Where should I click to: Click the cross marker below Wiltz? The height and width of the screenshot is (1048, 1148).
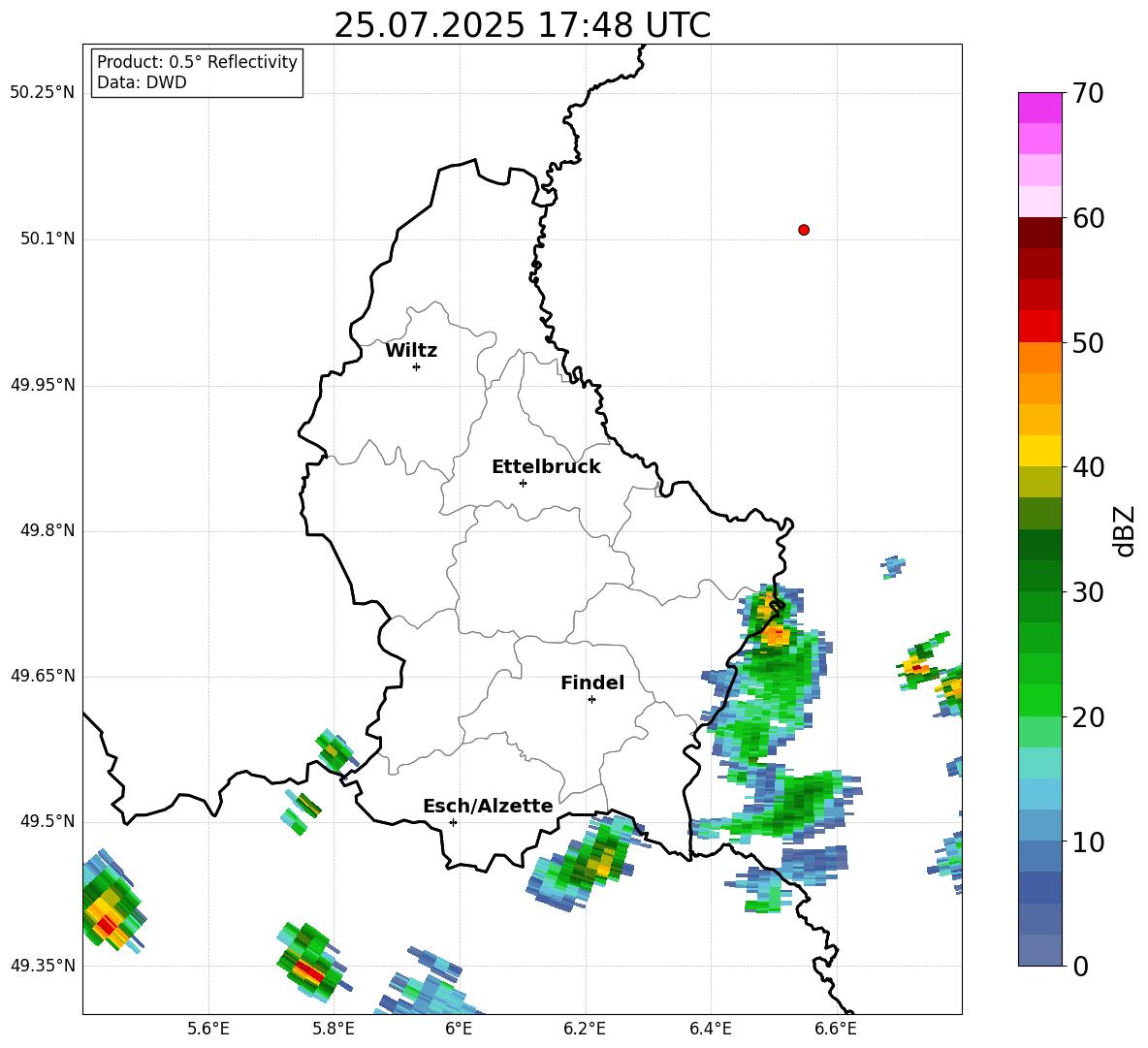click(x=417, y=366)
